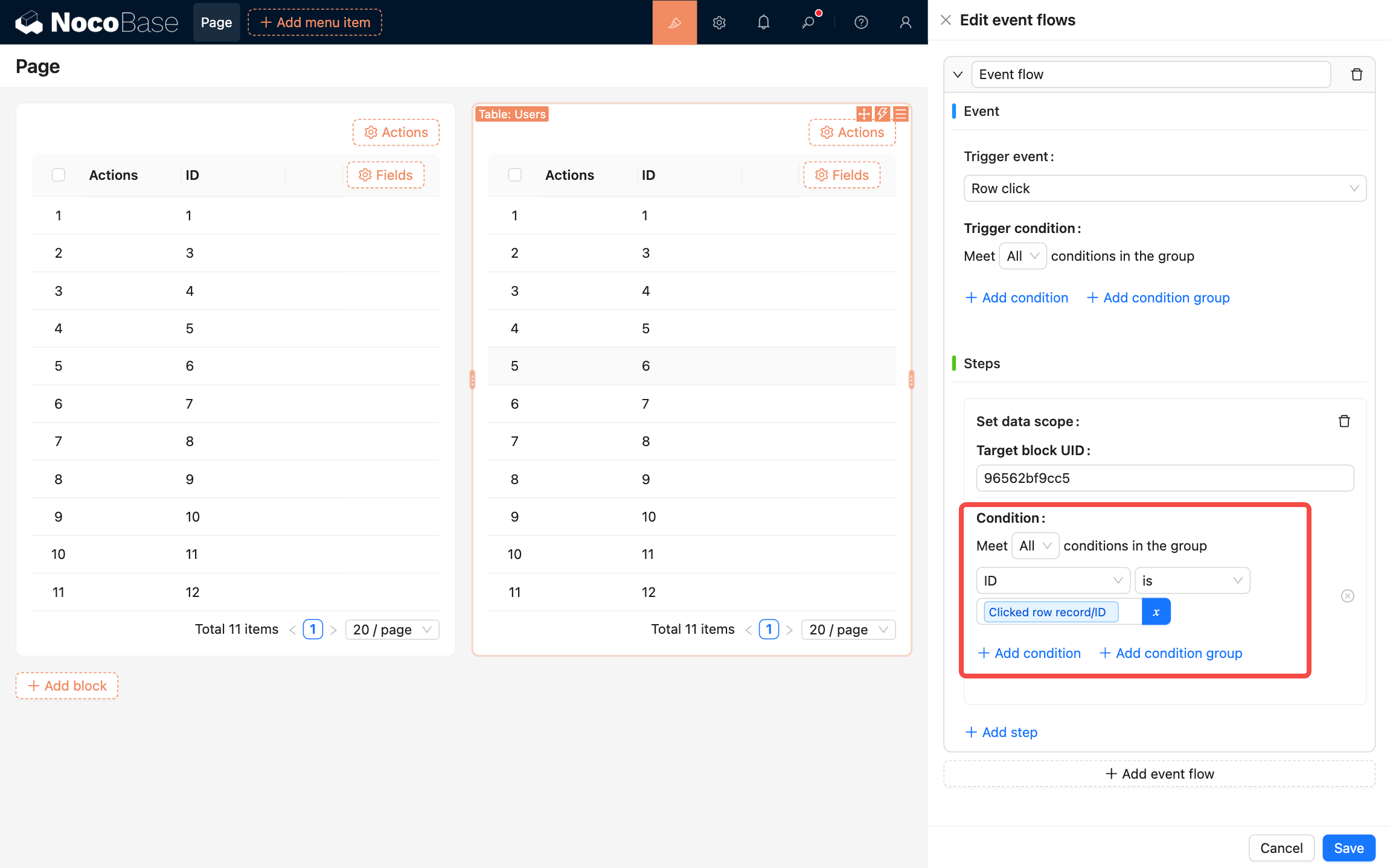Open the condition operator 'is' dropdown
Image resolution: width=1390 pixels, height=868 pixels.
1191,581
